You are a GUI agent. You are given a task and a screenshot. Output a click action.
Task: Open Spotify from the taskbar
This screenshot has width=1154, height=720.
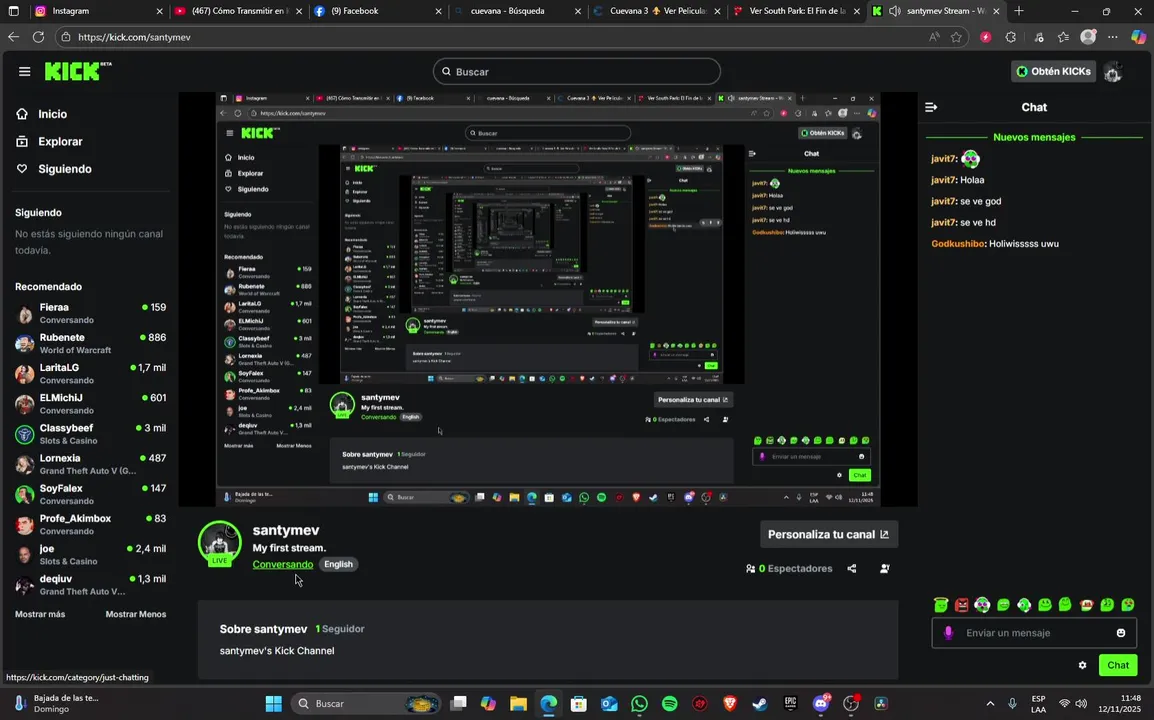click(669, 704)
